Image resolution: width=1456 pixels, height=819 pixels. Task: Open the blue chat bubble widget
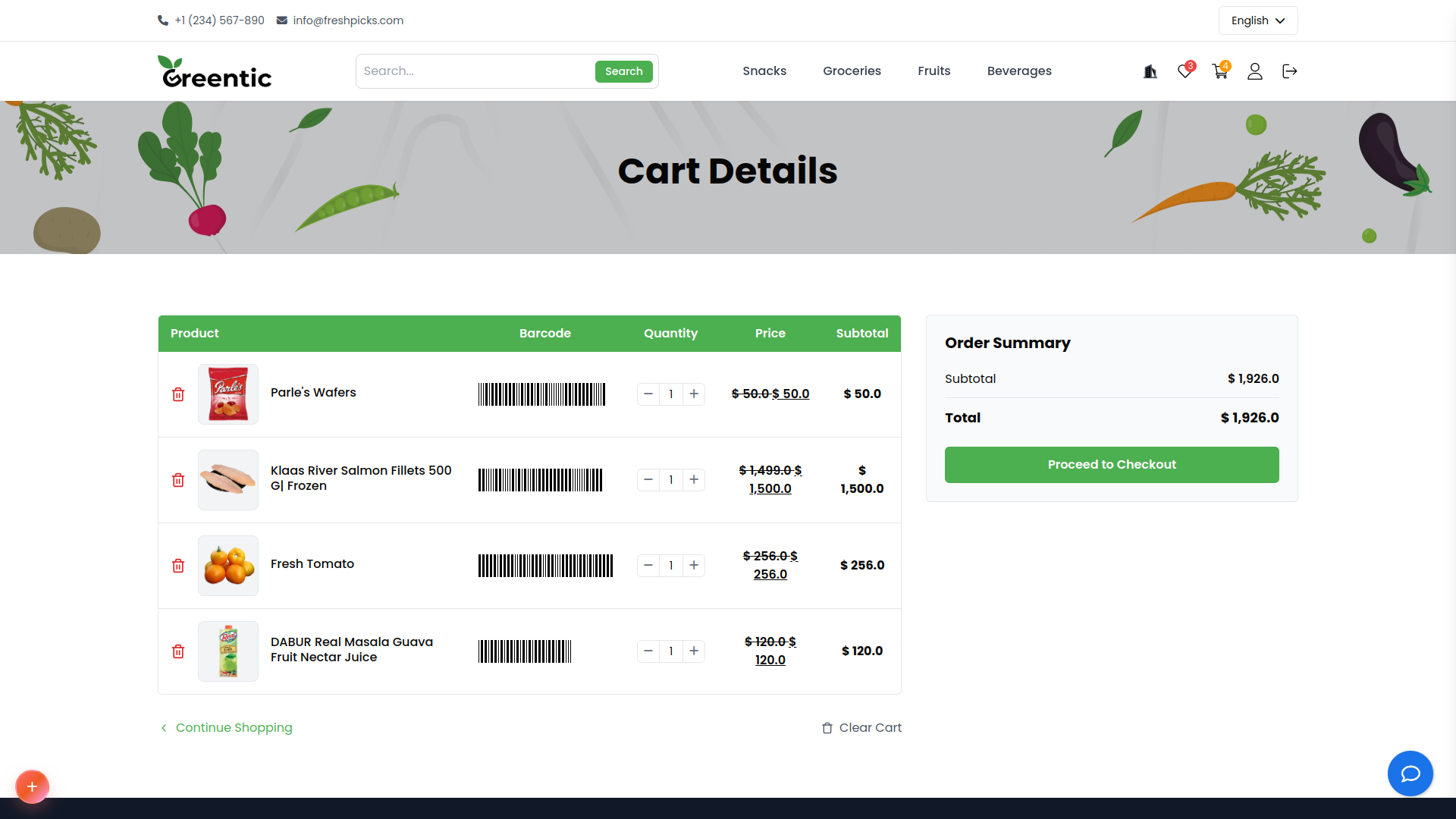pos(1410,773)
